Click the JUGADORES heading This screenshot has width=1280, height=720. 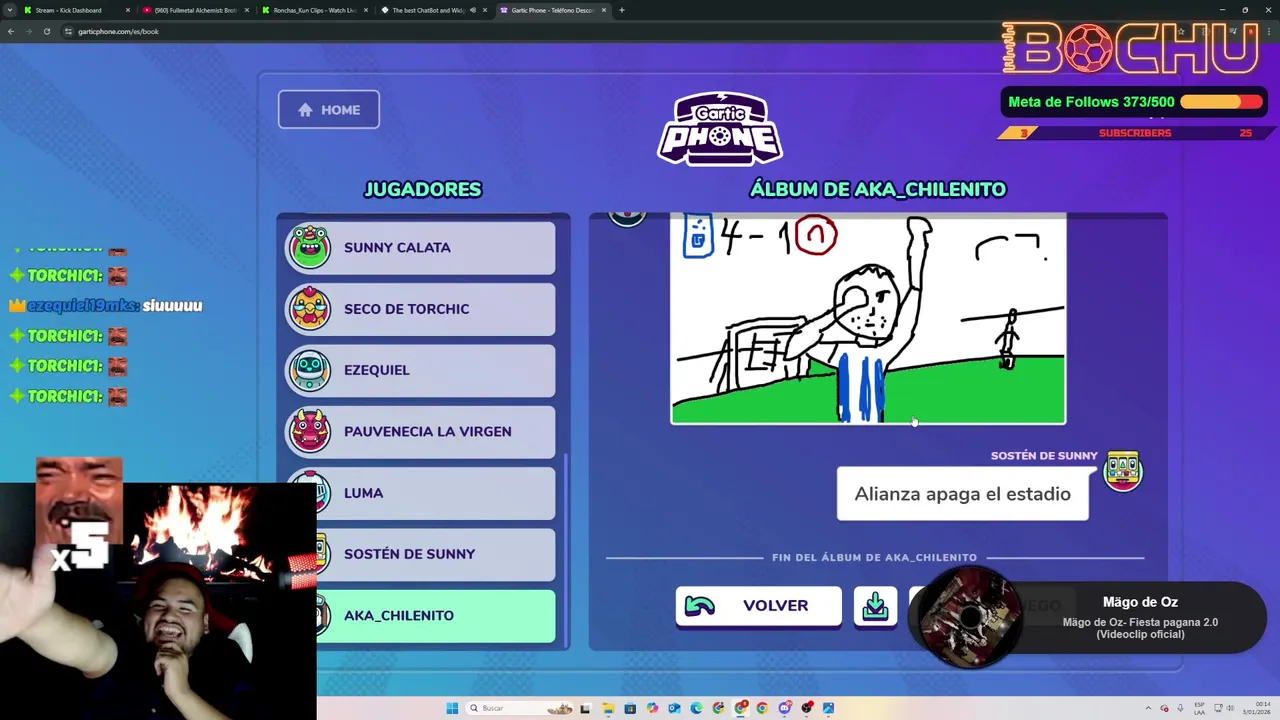[423, 189]
